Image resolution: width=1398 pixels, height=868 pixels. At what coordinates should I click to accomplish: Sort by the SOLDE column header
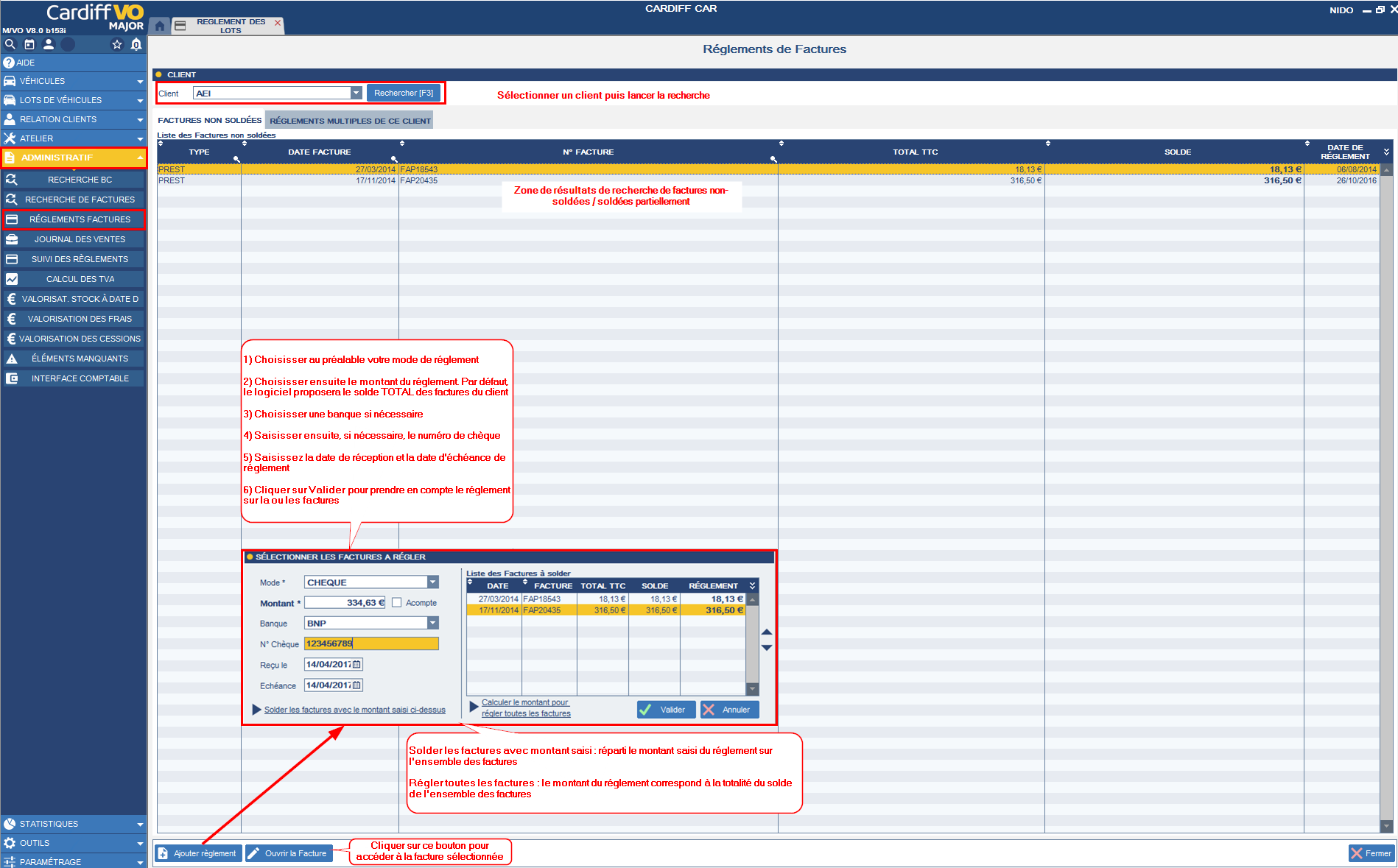pos(1177,152)
